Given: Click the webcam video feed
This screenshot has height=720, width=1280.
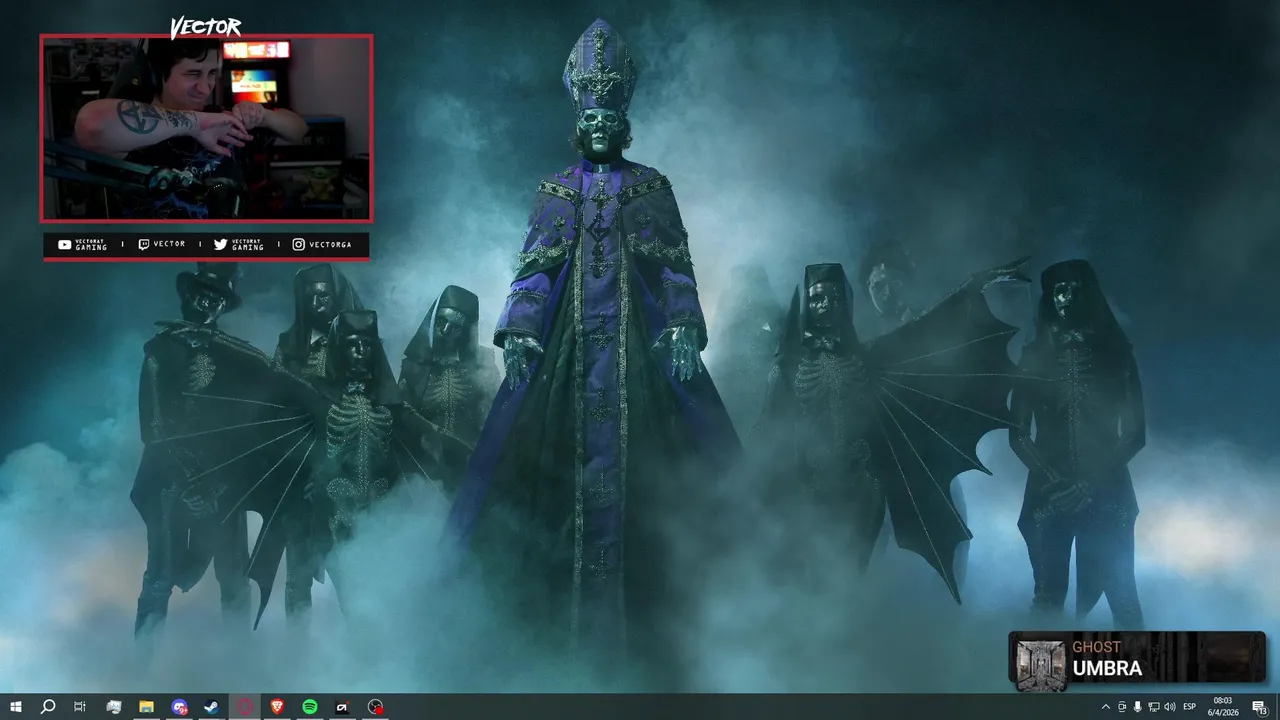Looking at the screenshot, I should click(x=206, y=128).
